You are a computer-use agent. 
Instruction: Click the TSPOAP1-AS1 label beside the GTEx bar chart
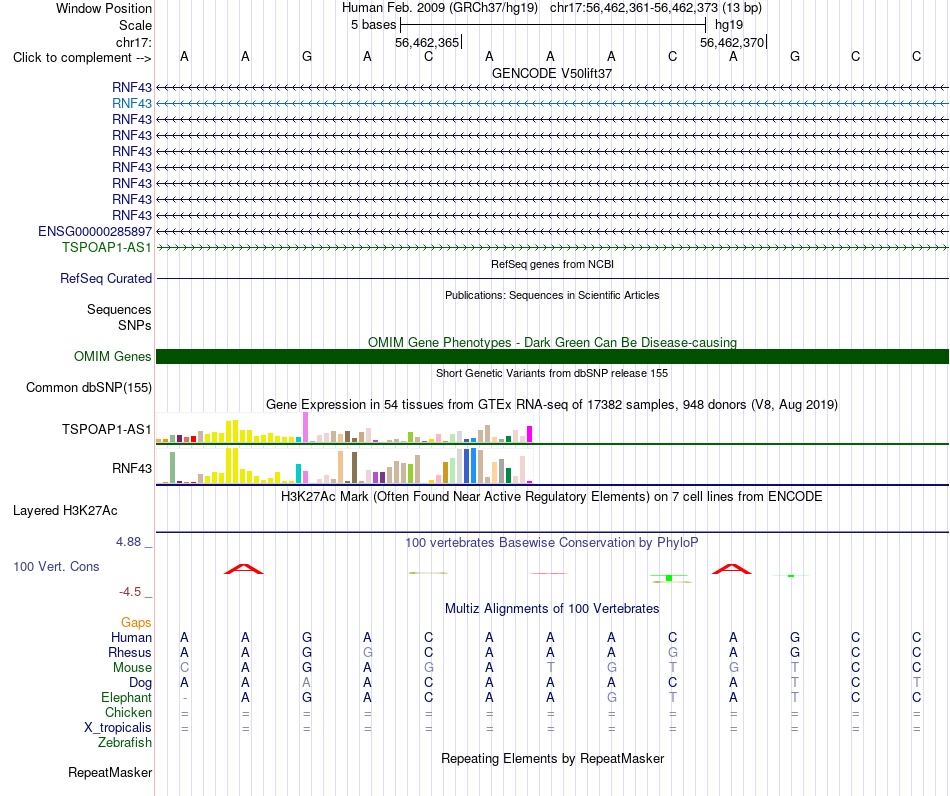point(107,430)
